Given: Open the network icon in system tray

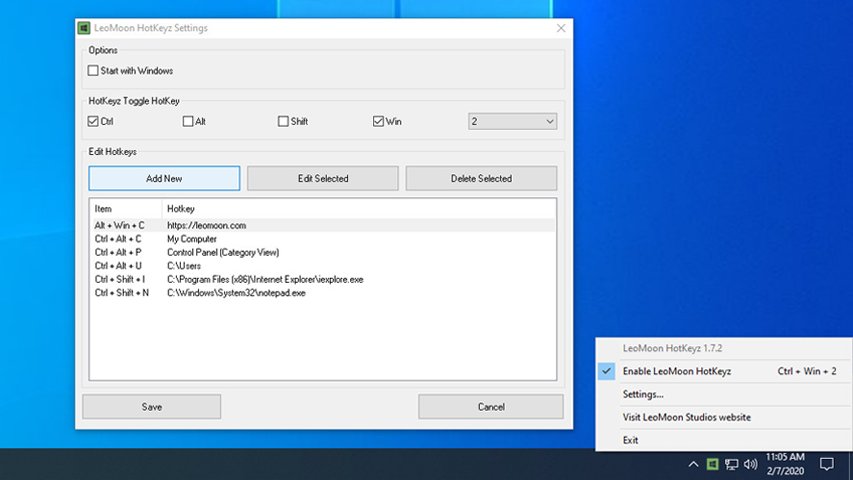Looking at the screenshot, I should tap(732, 464).
